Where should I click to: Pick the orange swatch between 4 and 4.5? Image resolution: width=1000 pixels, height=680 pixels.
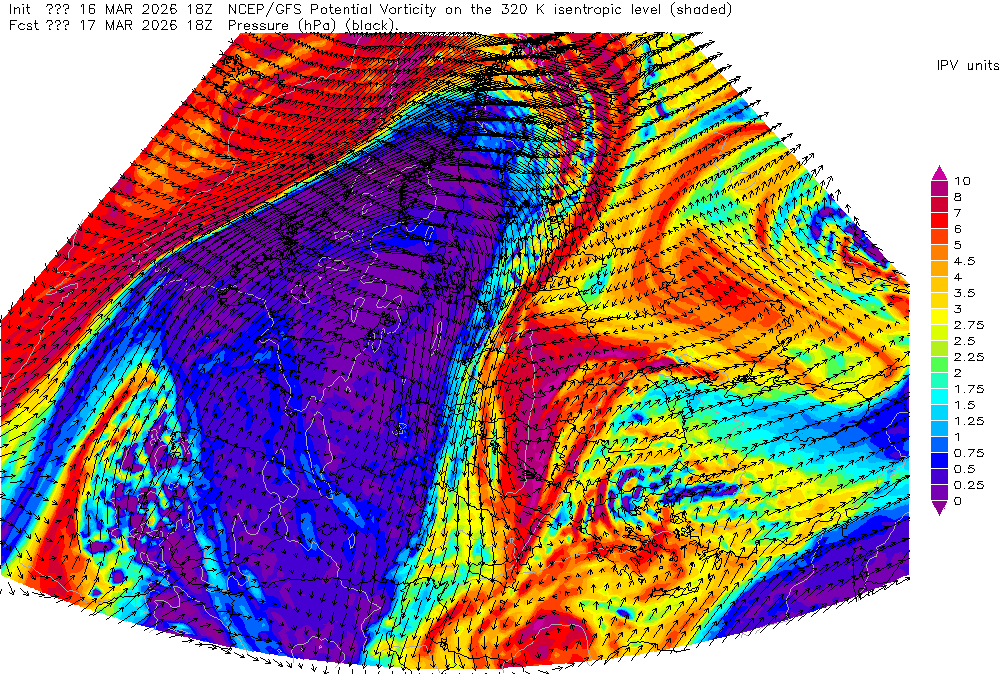[x=940, y=269]
